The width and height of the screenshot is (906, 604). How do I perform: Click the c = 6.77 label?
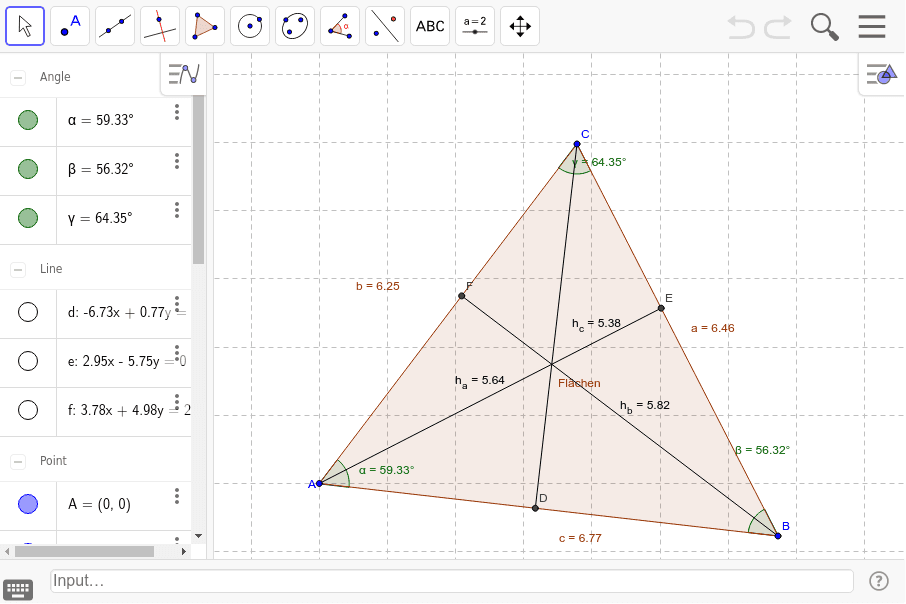(580, 538)
